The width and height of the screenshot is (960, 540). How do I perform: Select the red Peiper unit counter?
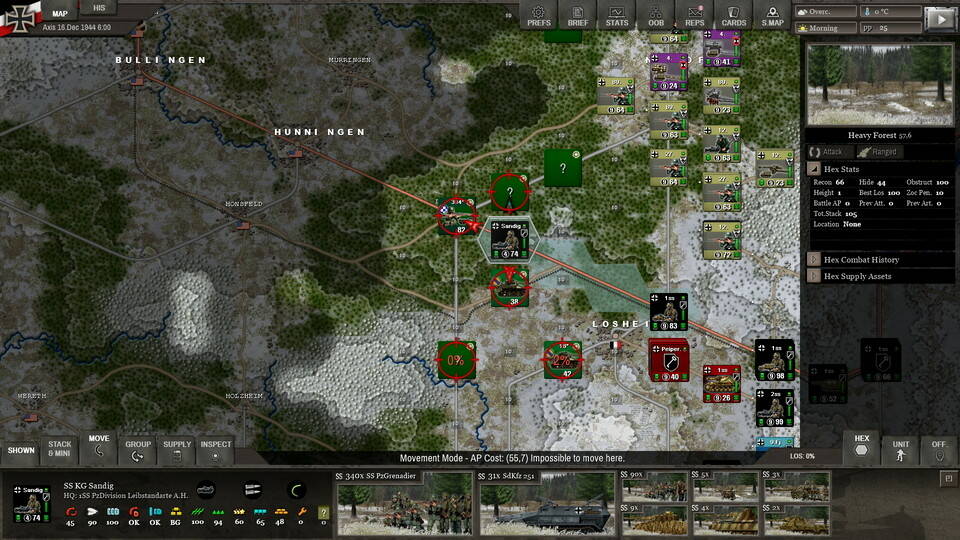tap(669, 361)
